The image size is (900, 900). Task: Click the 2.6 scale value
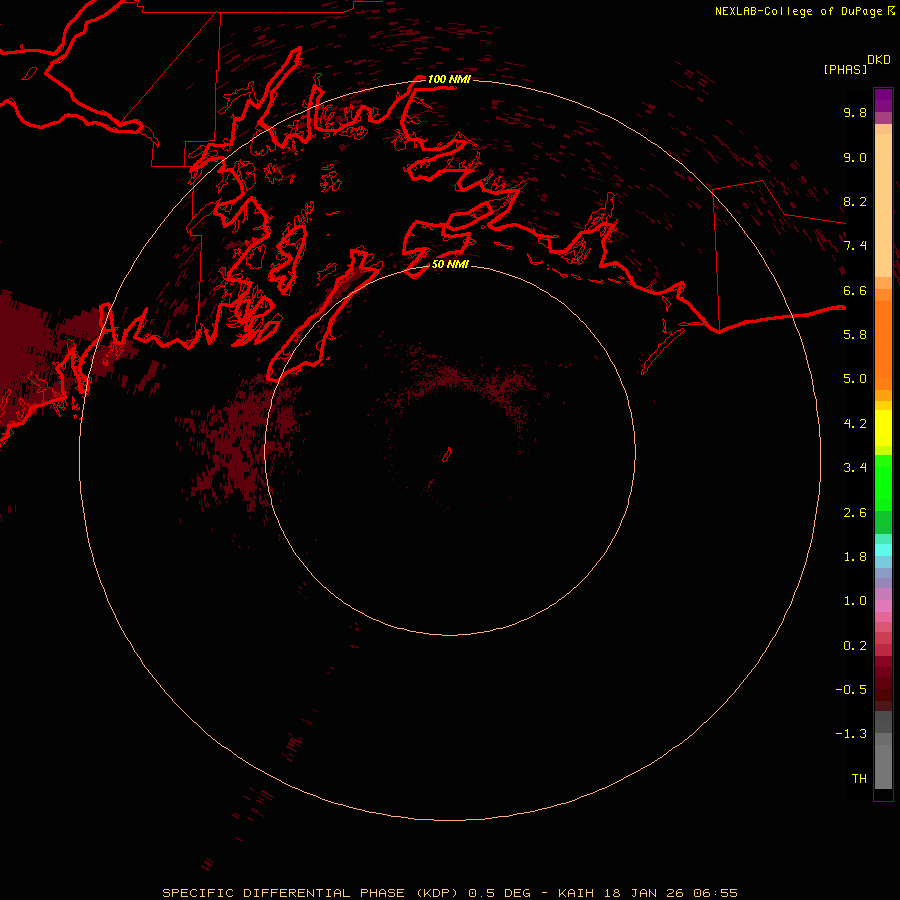click(855, 513)
